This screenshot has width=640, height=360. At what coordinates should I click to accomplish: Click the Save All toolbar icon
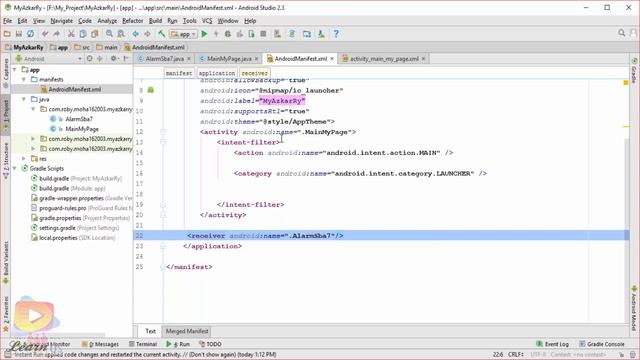tap(19, 34)
